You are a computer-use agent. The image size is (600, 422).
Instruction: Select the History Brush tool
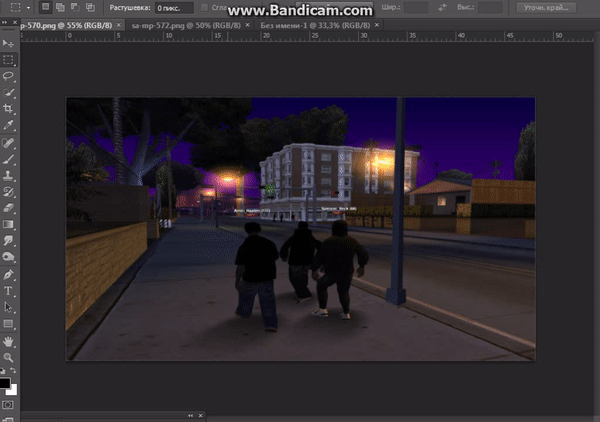(8, 192)
